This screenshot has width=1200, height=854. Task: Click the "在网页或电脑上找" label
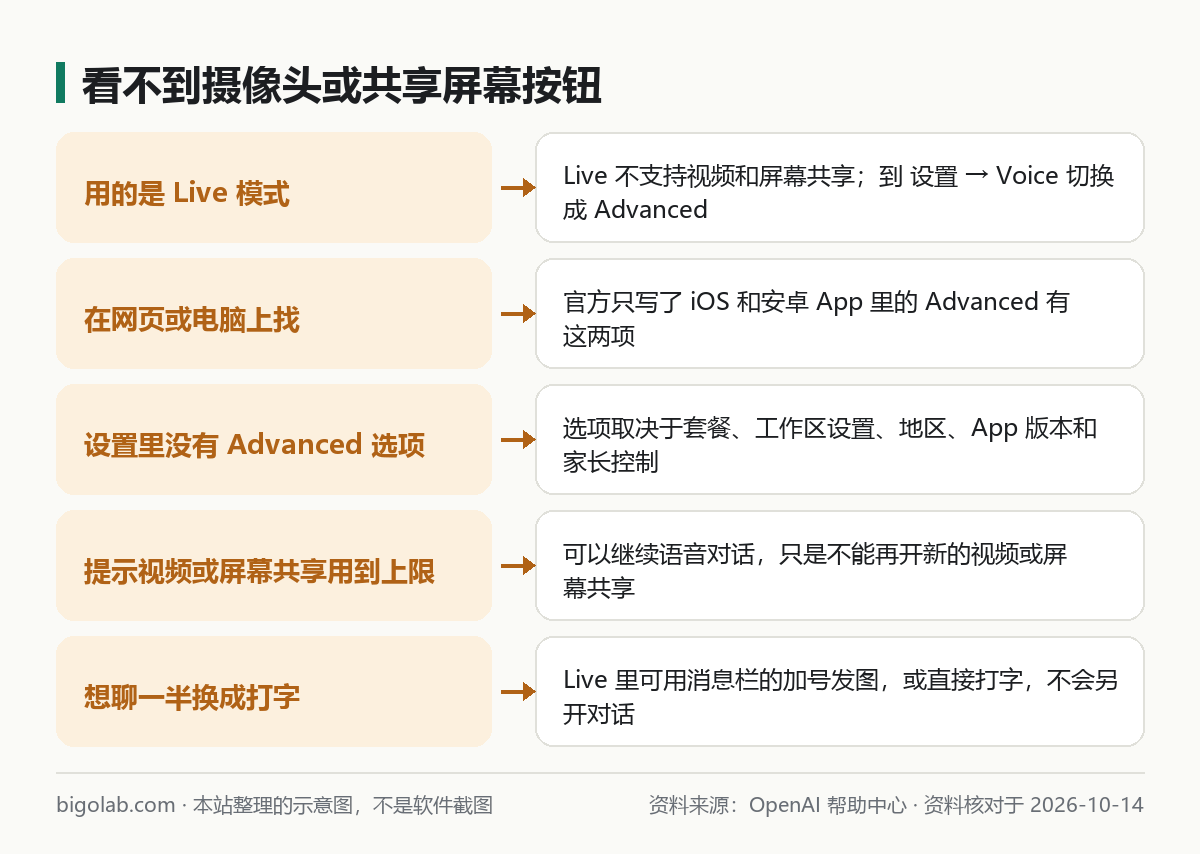click(x=192, y=319)
